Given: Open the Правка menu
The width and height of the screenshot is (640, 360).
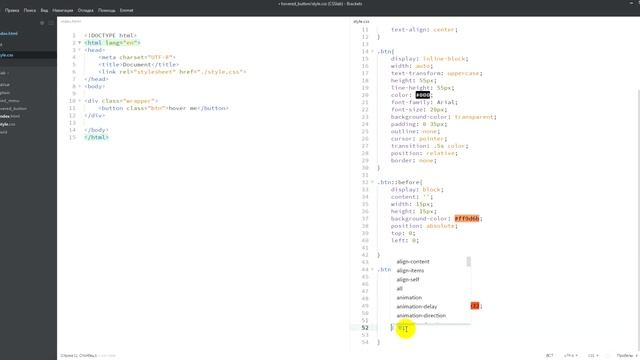Looking at the screenshot, I should pos(12,10).
